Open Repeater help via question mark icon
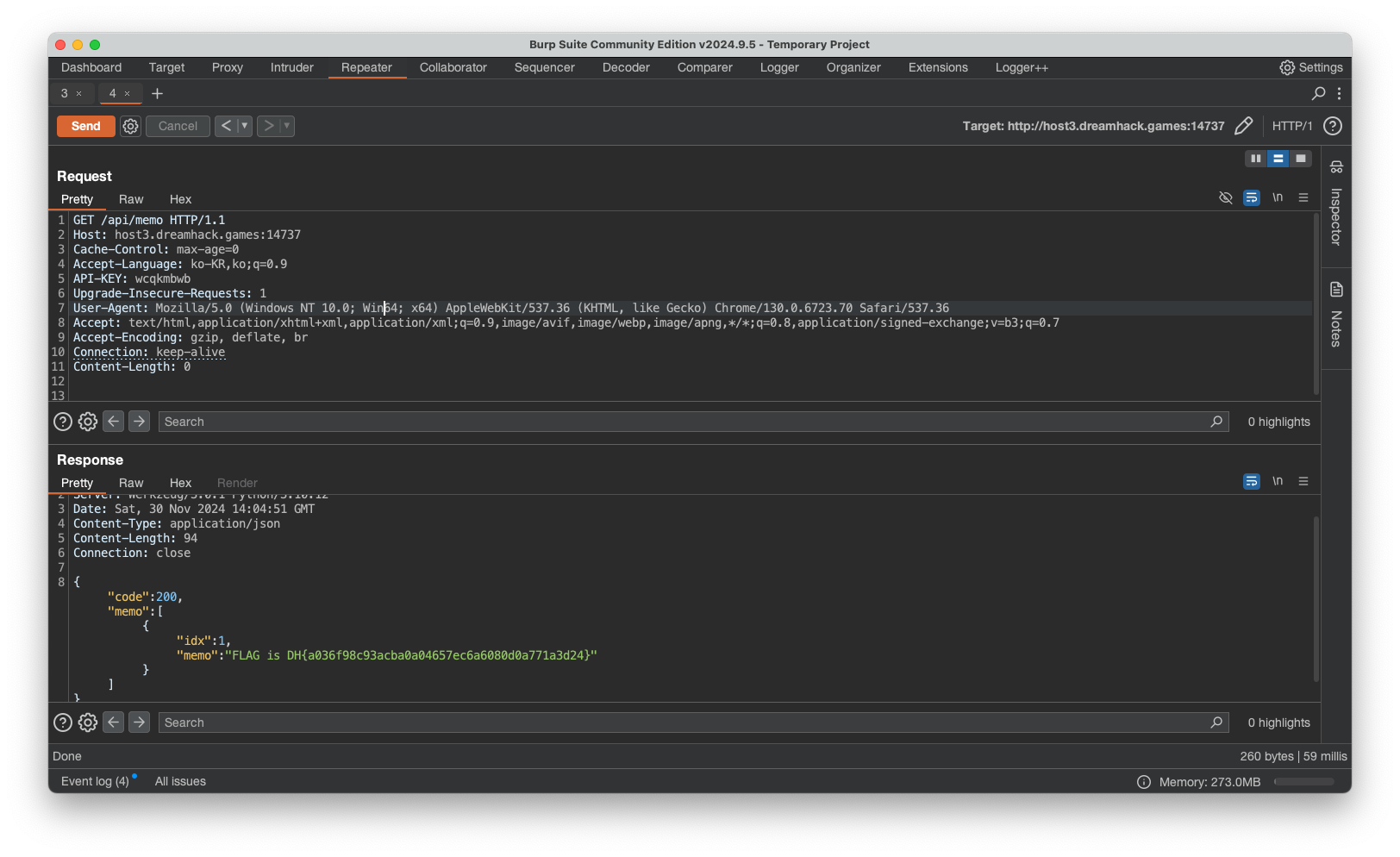This screenshot has width=1400, height=857. (1333, 126)
